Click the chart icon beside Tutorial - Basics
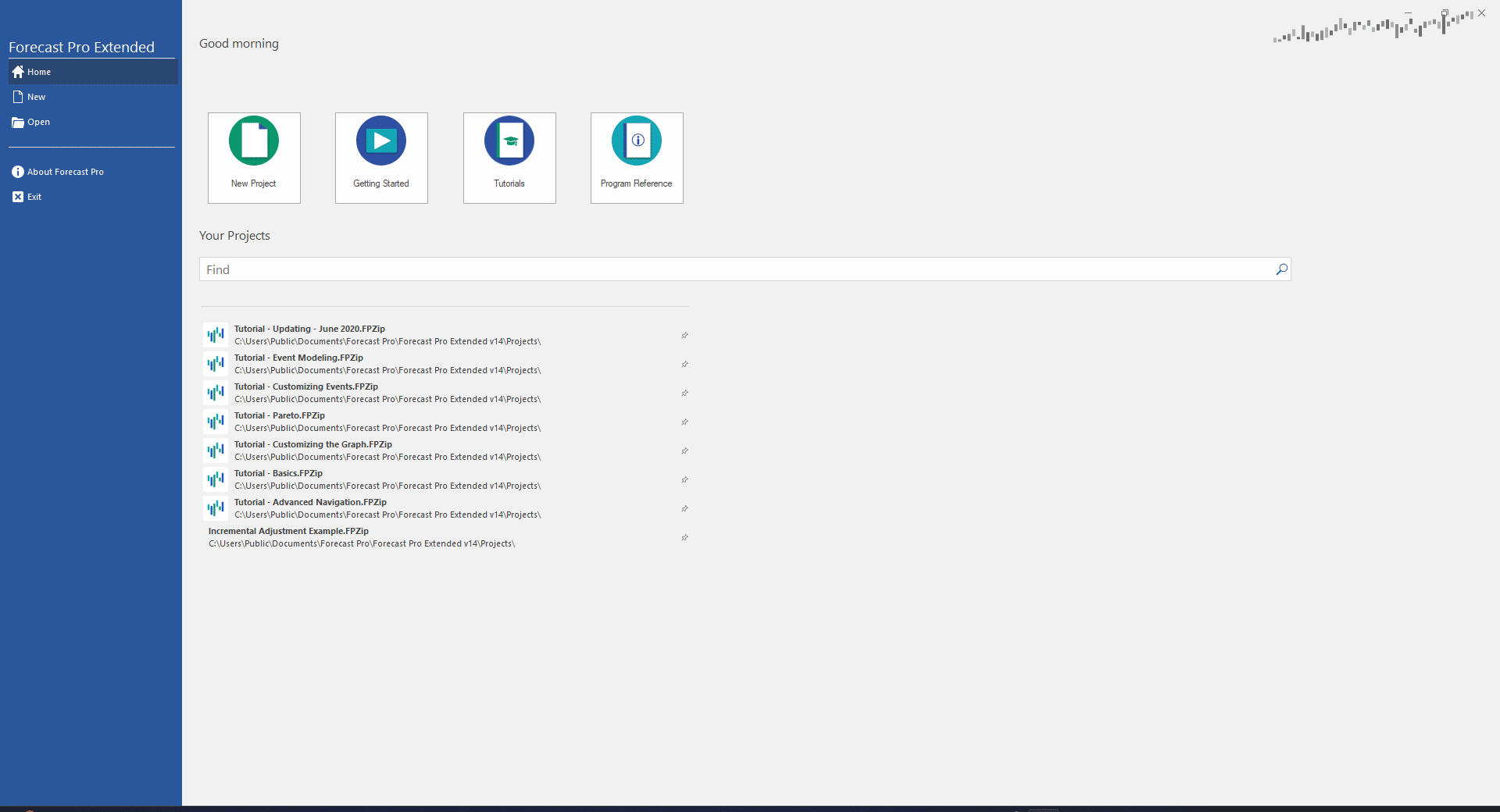 (x=216, y=480)
